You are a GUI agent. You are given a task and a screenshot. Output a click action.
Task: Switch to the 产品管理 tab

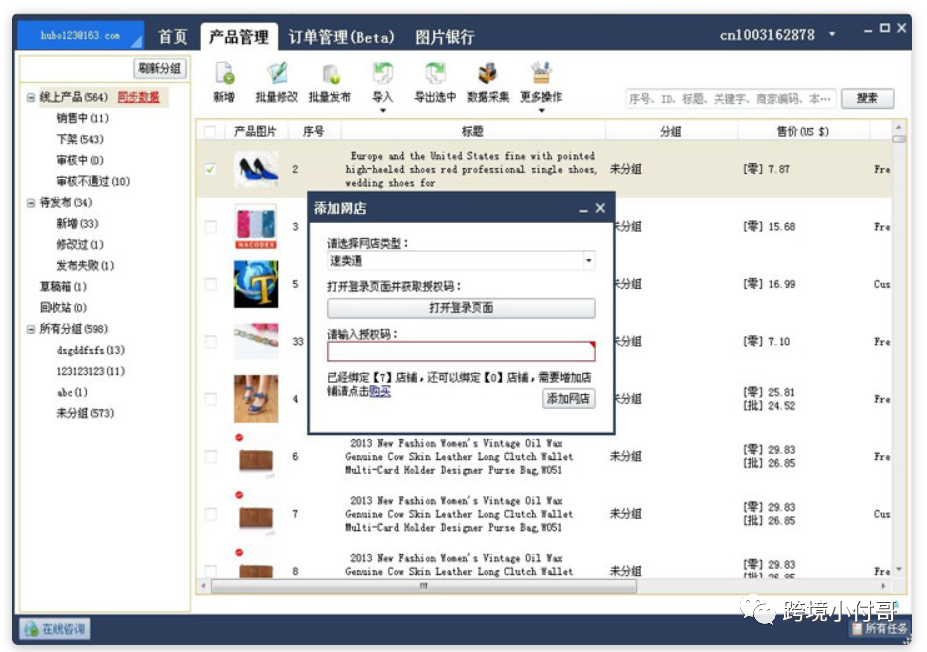(239, 37)
